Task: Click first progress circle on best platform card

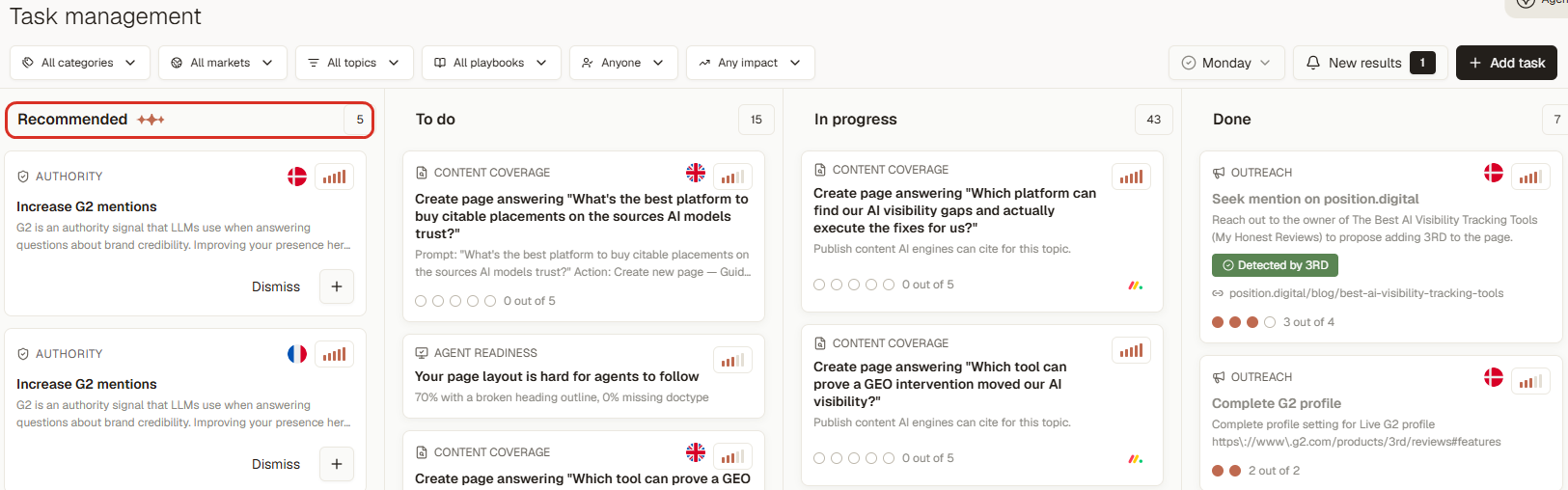Action: click(421, 301)
